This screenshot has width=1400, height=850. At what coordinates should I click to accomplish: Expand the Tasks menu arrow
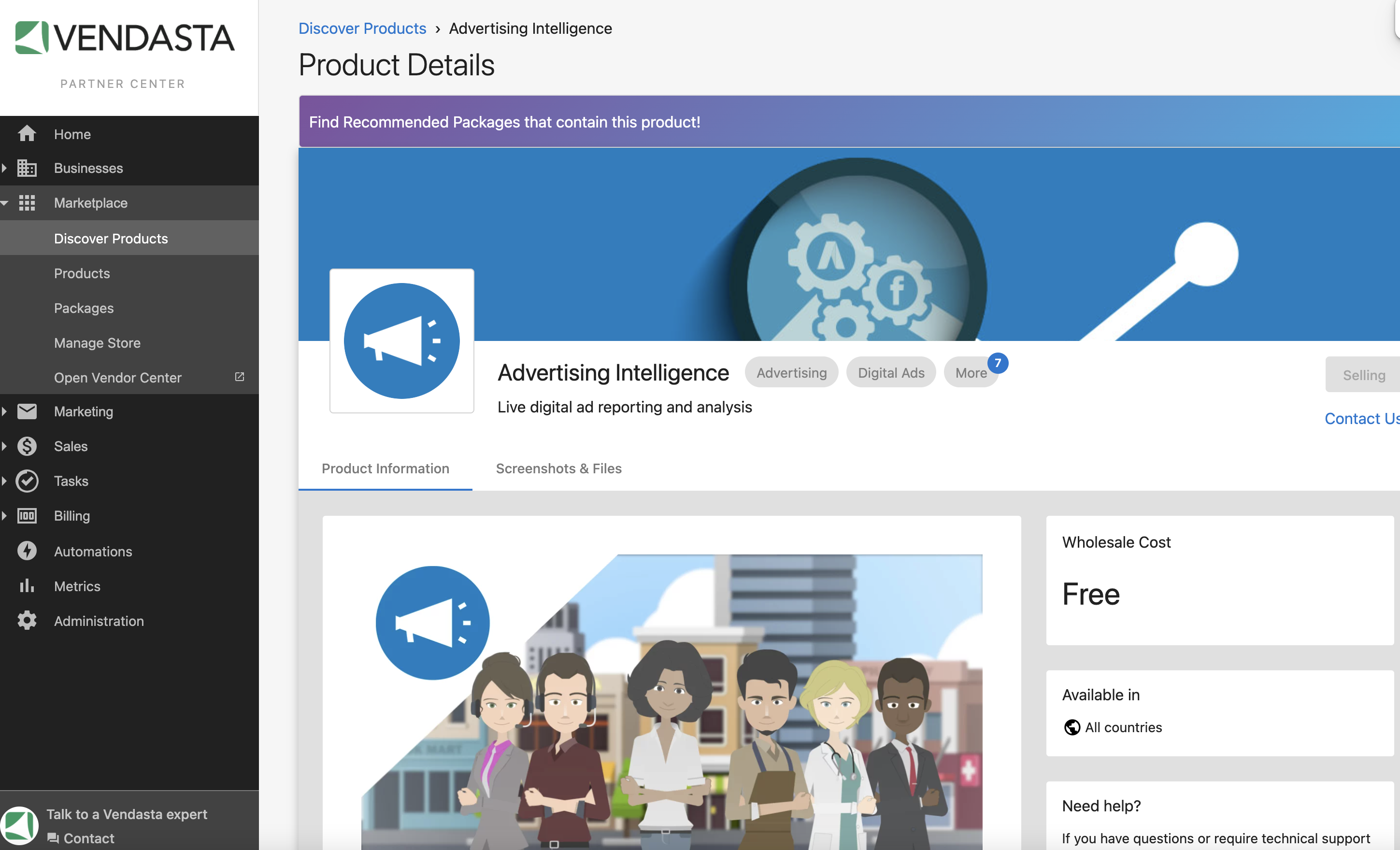click(x=4, y=481)
